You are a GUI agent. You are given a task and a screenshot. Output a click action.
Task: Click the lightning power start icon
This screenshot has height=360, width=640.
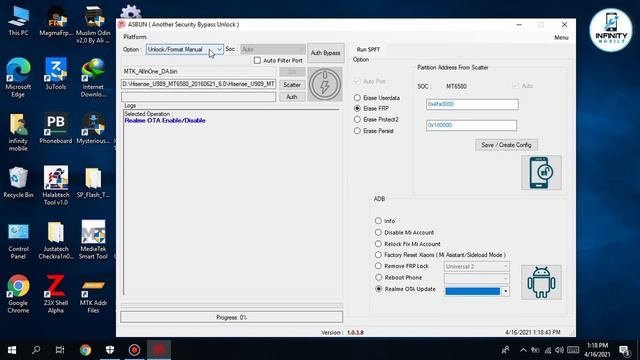pyautogui.click(x=325, y=84)
